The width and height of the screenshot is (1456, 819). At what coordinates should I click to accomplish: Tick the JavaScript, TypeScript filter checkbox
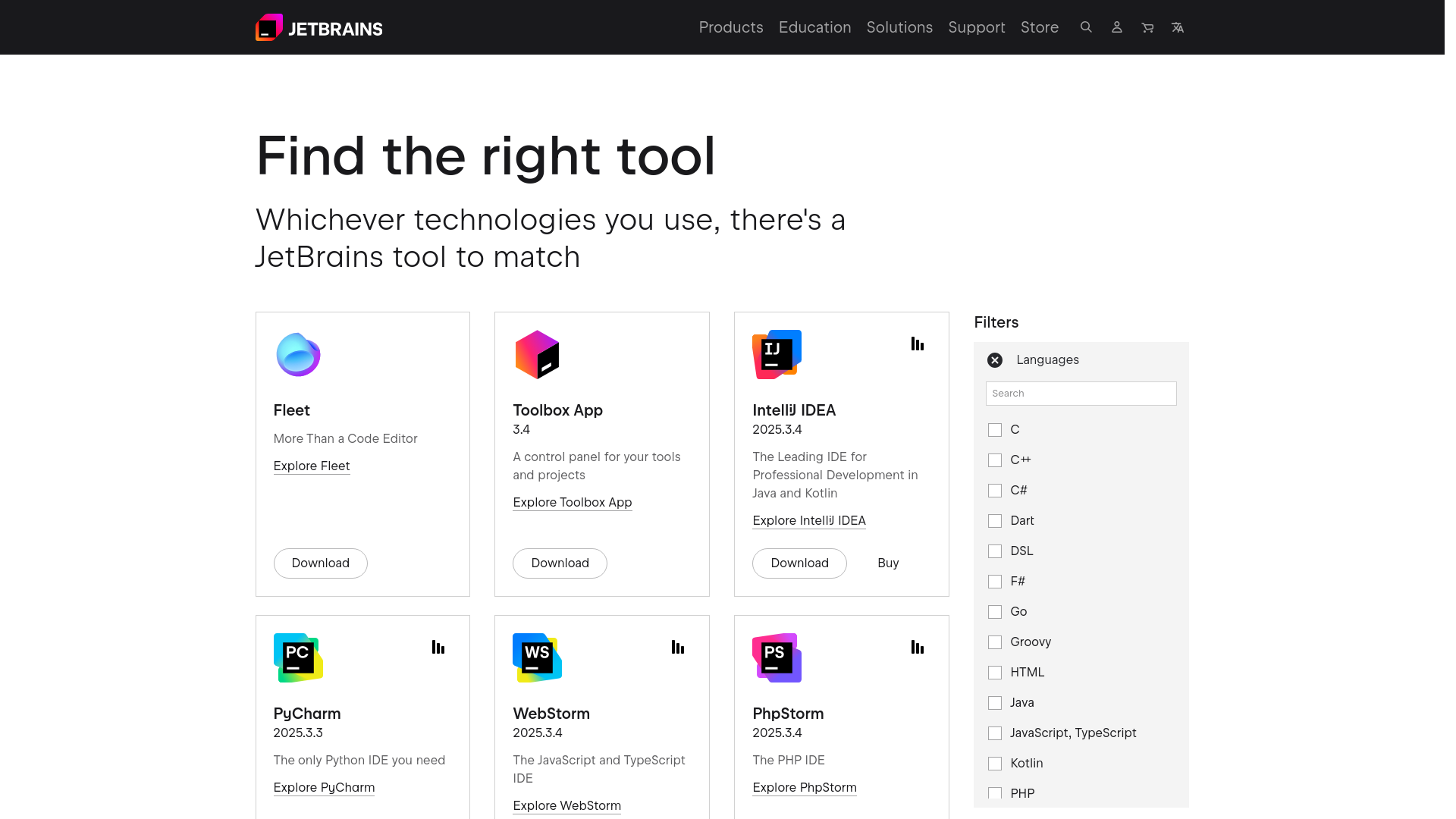[995, 733]
